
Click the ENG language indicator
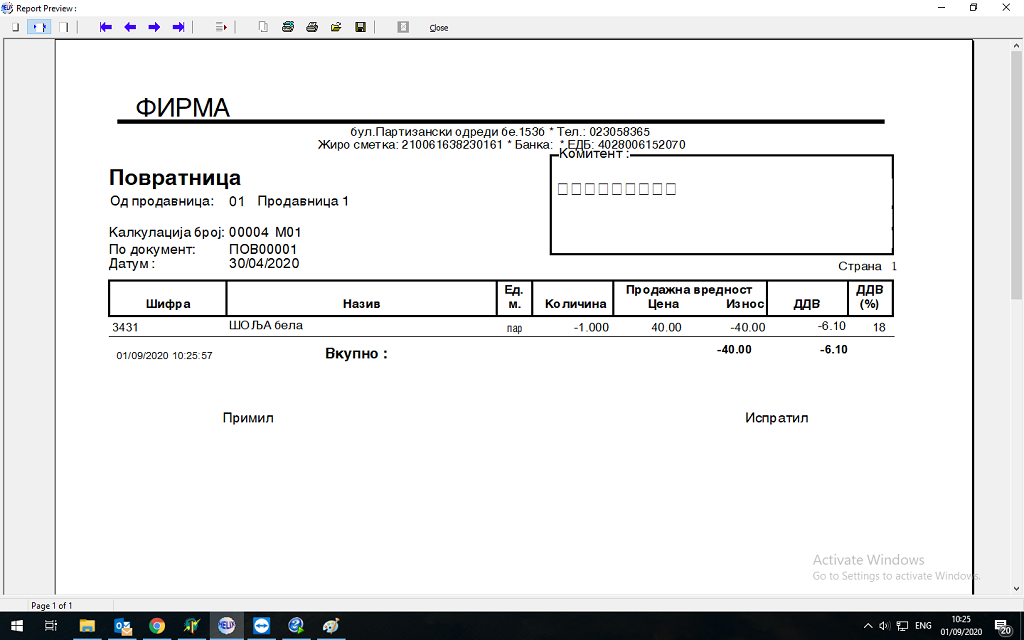[923, 626]
